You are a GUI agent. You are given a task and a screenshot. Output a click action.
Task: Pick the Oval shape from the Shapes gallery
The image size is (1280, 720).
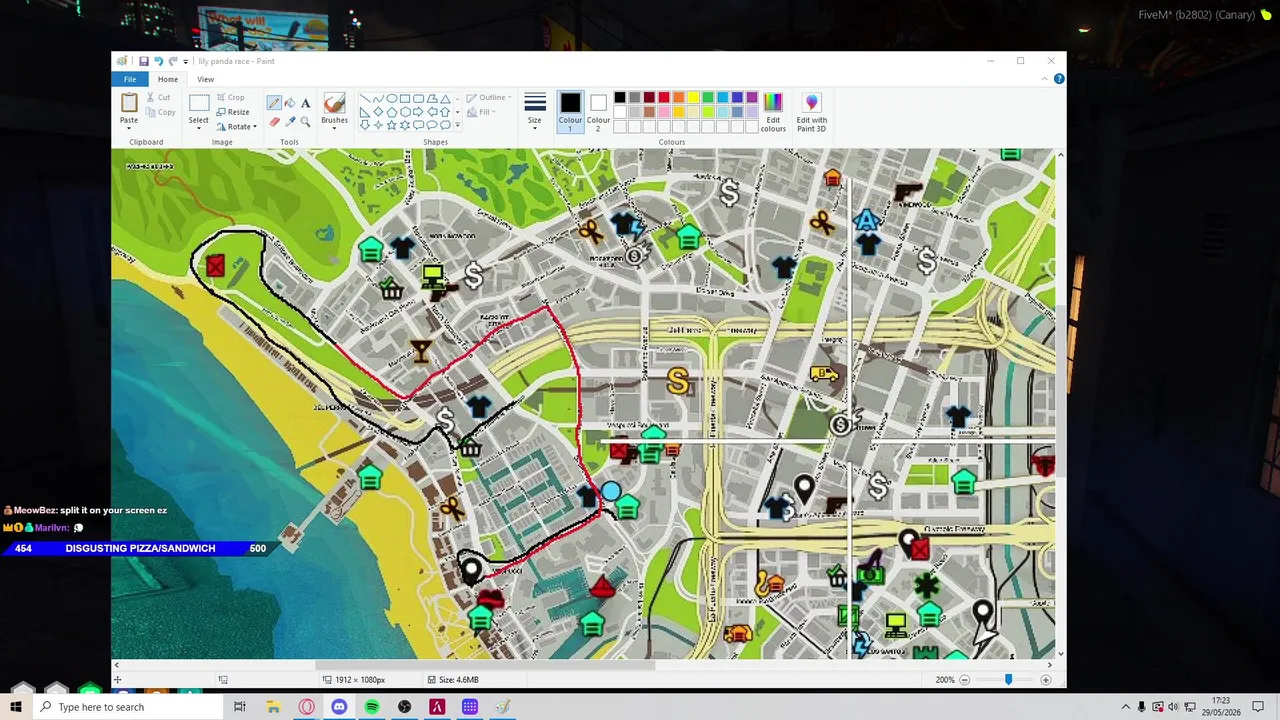[x=392, y=98]
